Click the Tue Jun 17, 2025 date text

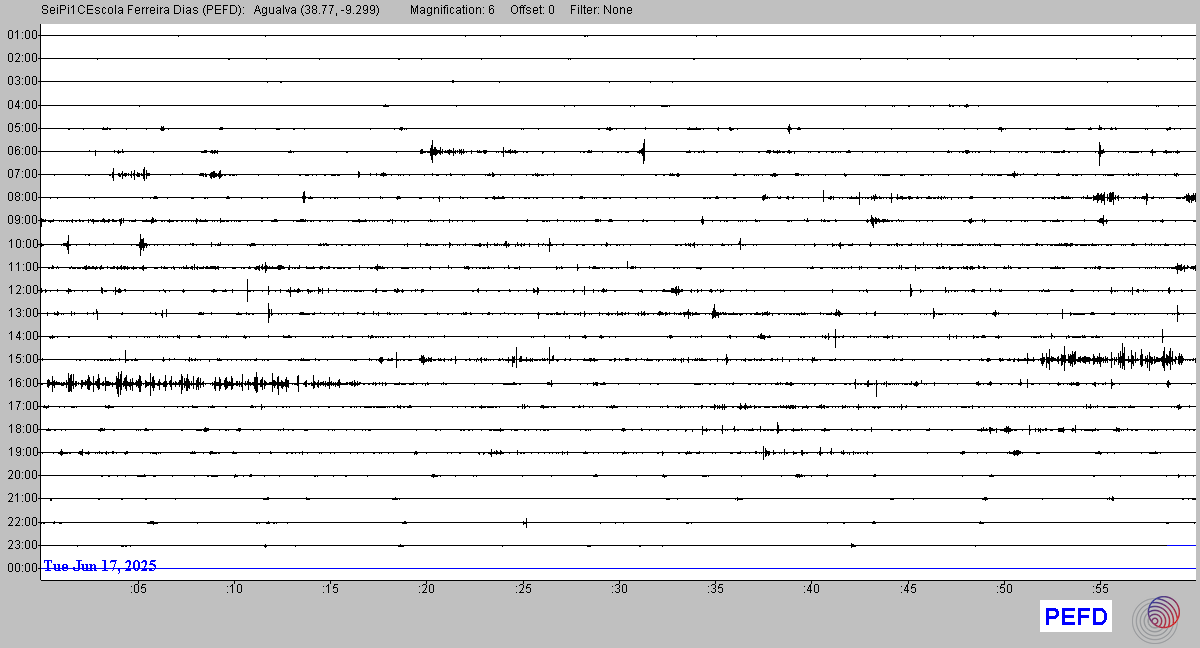pos(100,566)
